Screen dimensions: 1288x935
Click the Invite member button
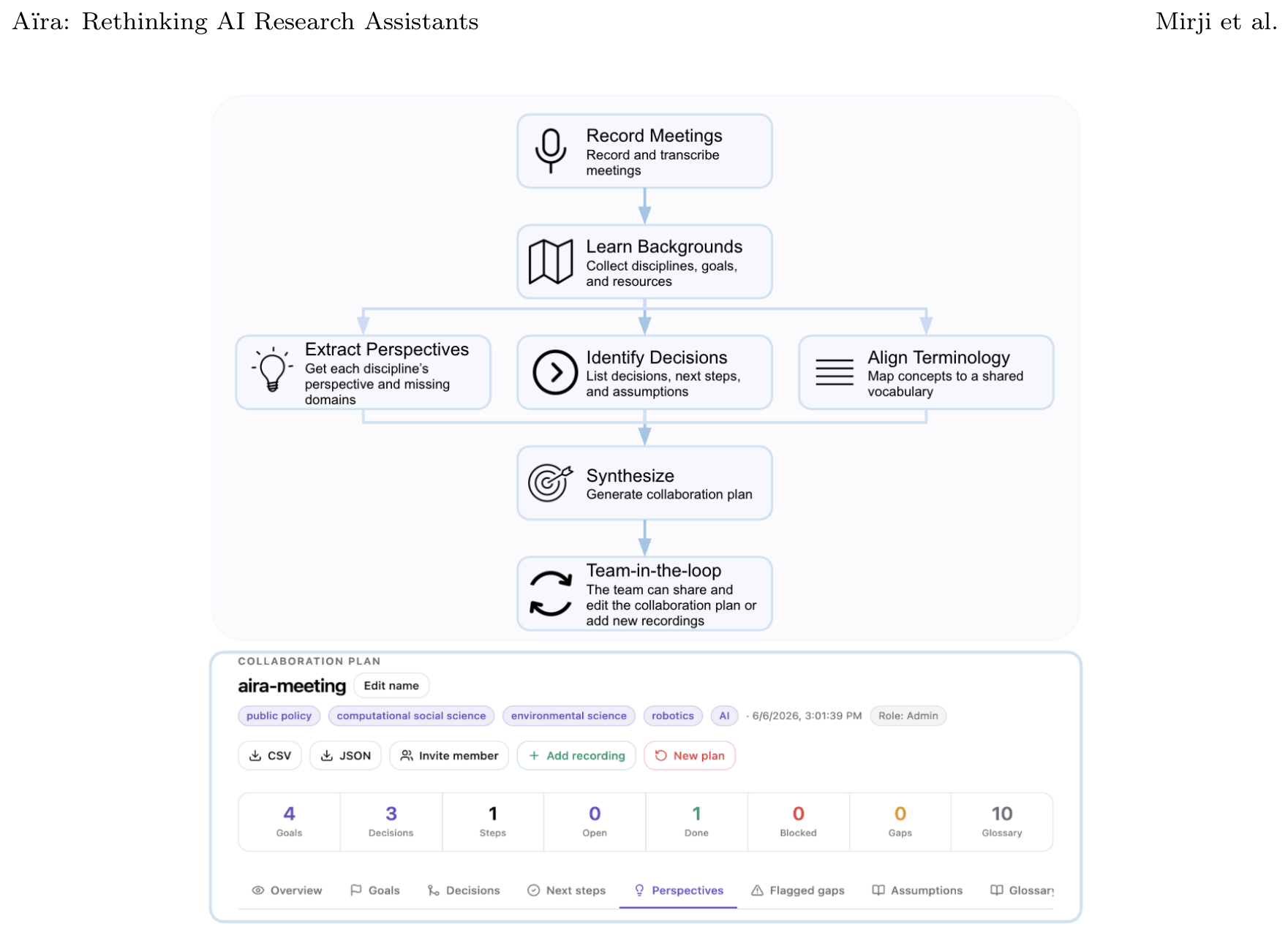tap(449, 755)
